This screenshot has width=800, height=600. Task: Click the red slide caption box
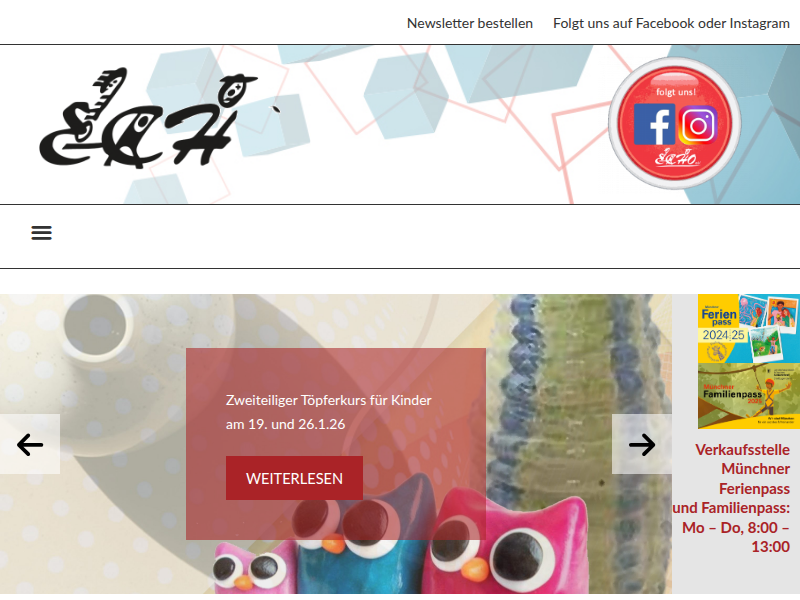[x=336, y=444]
